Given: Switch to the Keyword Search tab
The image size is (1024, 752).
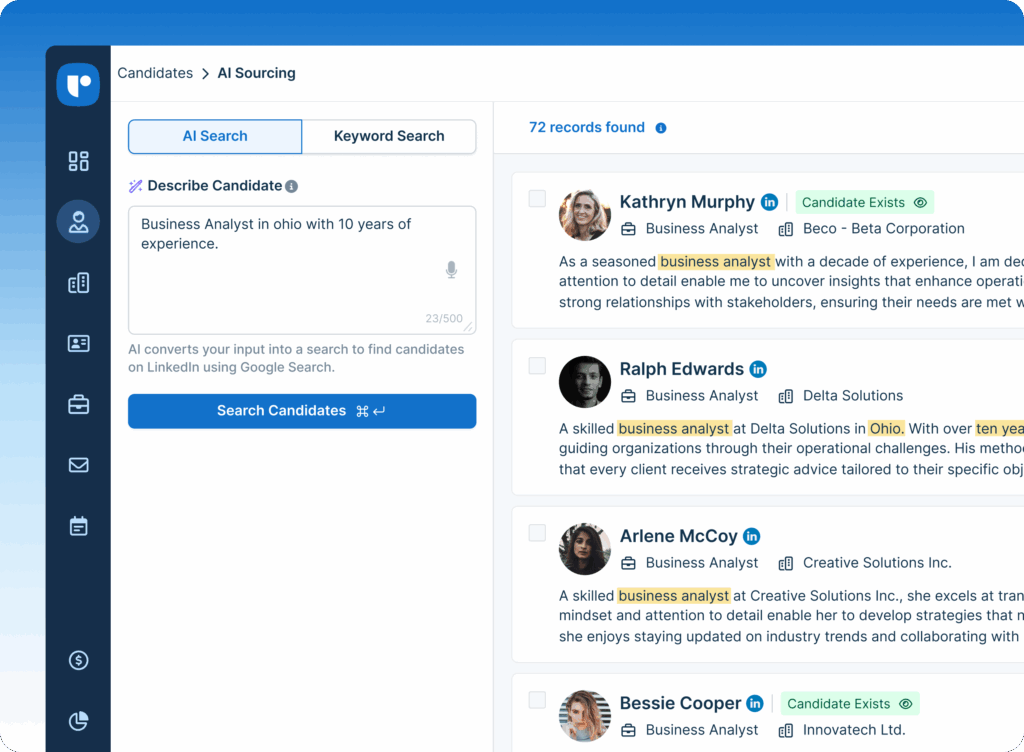Looking at the screenshot, I should pos(389,136).
